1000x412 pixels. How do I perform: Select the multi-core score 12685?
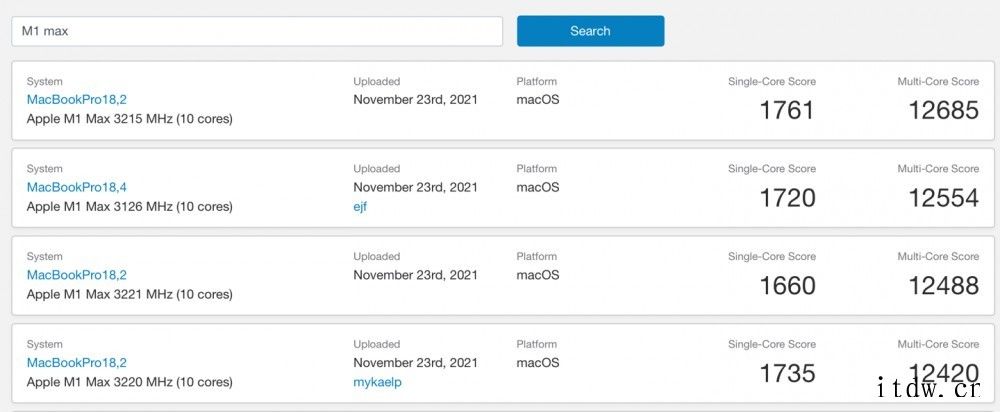pyautogui.click(x=943, y=110)
